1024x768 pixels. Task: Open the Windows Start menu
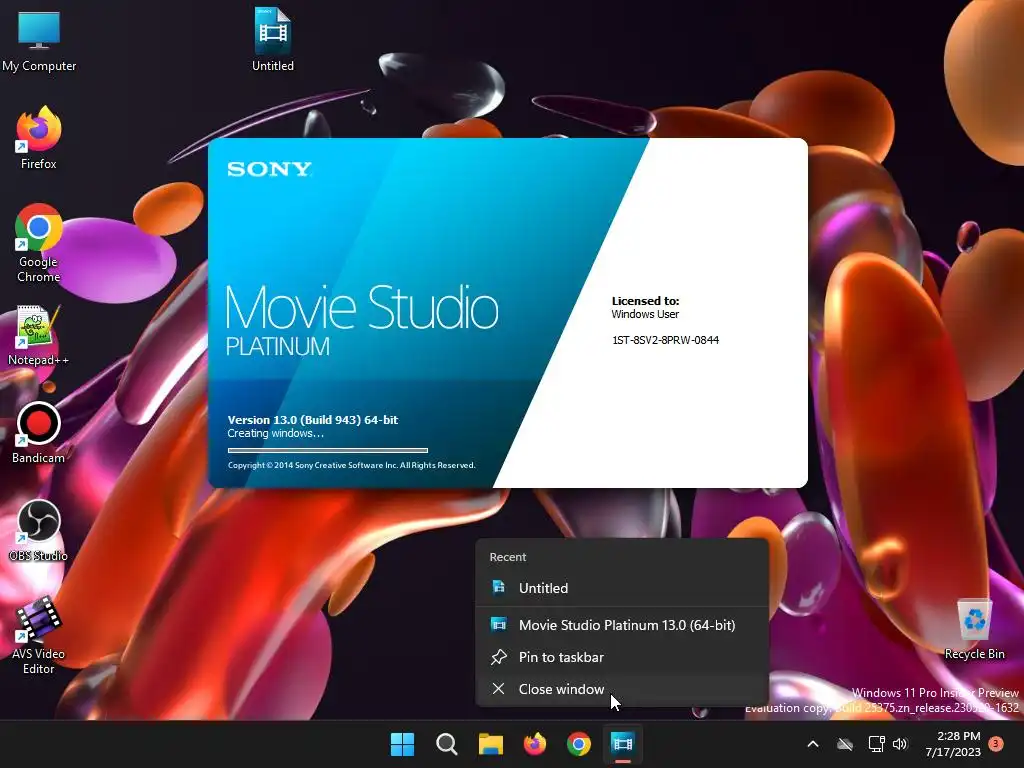pos(402,744)
